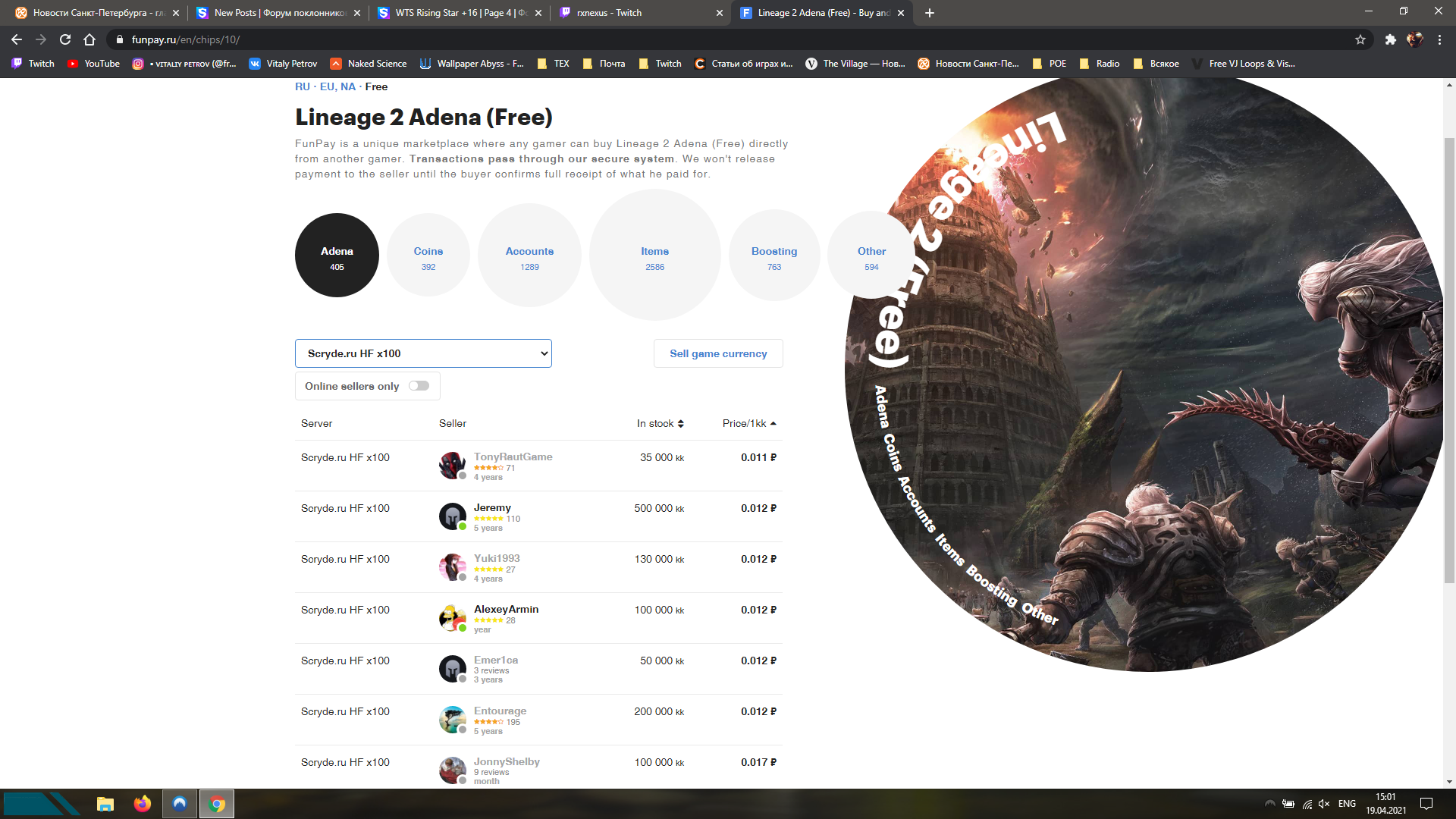Select the Boosting category circle

[x=773, y=256]
